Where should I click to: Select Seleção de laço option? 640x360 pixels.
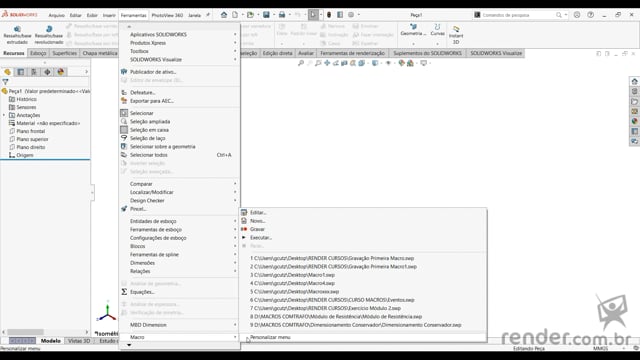(147, 138)
